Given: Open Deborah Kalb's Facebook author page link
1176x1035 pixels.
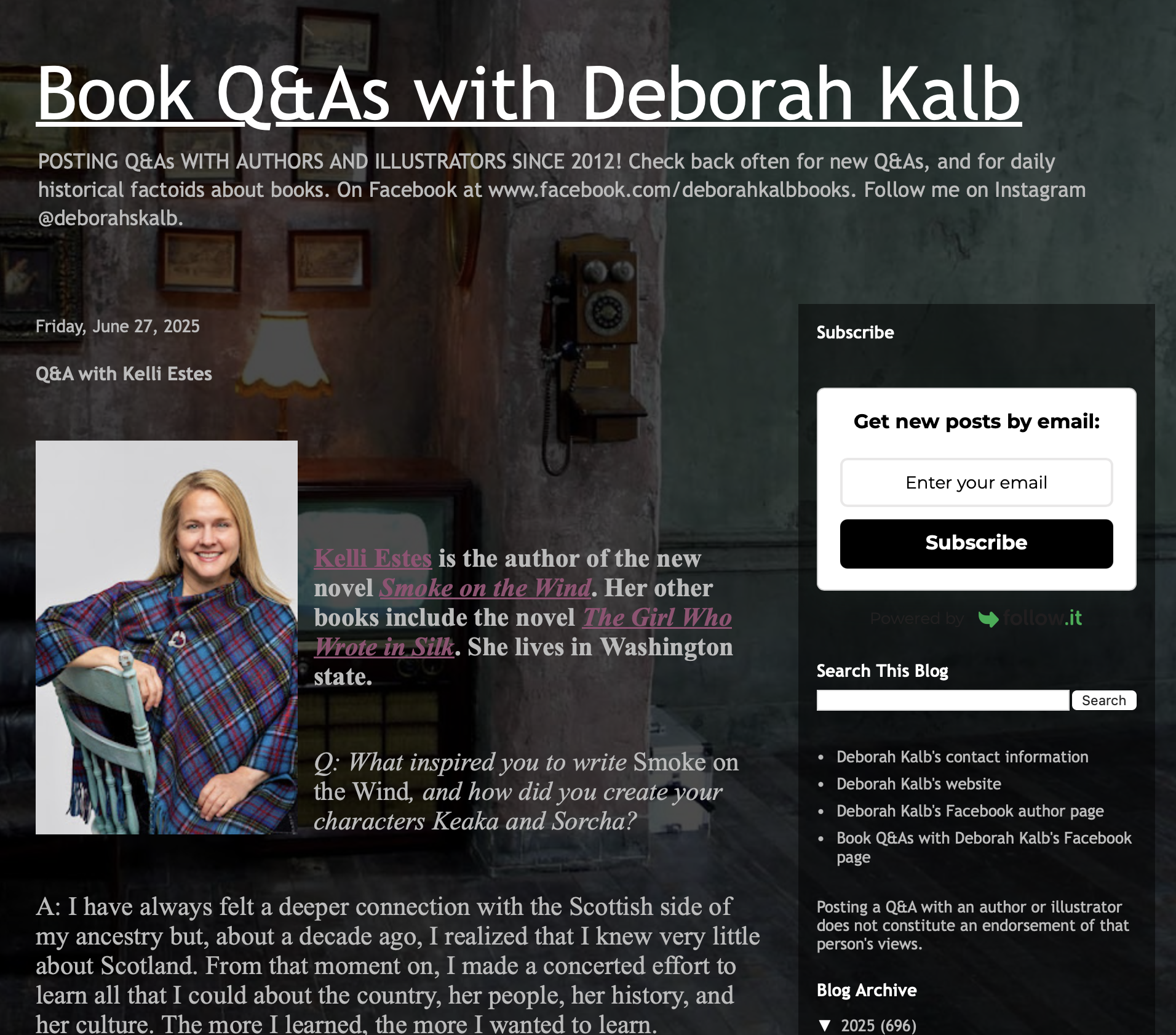Looking at the screenshot, I should 970,811.
